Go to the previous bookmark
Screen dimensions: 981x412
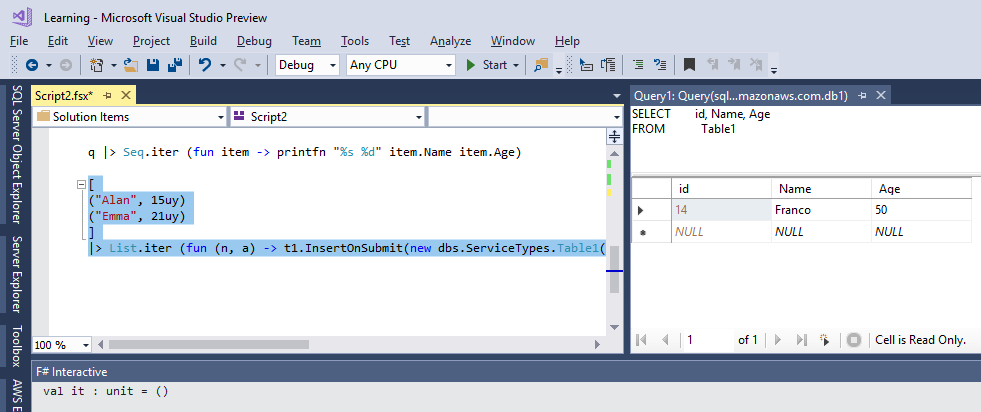pyautogui.click(x=712, y=65)
